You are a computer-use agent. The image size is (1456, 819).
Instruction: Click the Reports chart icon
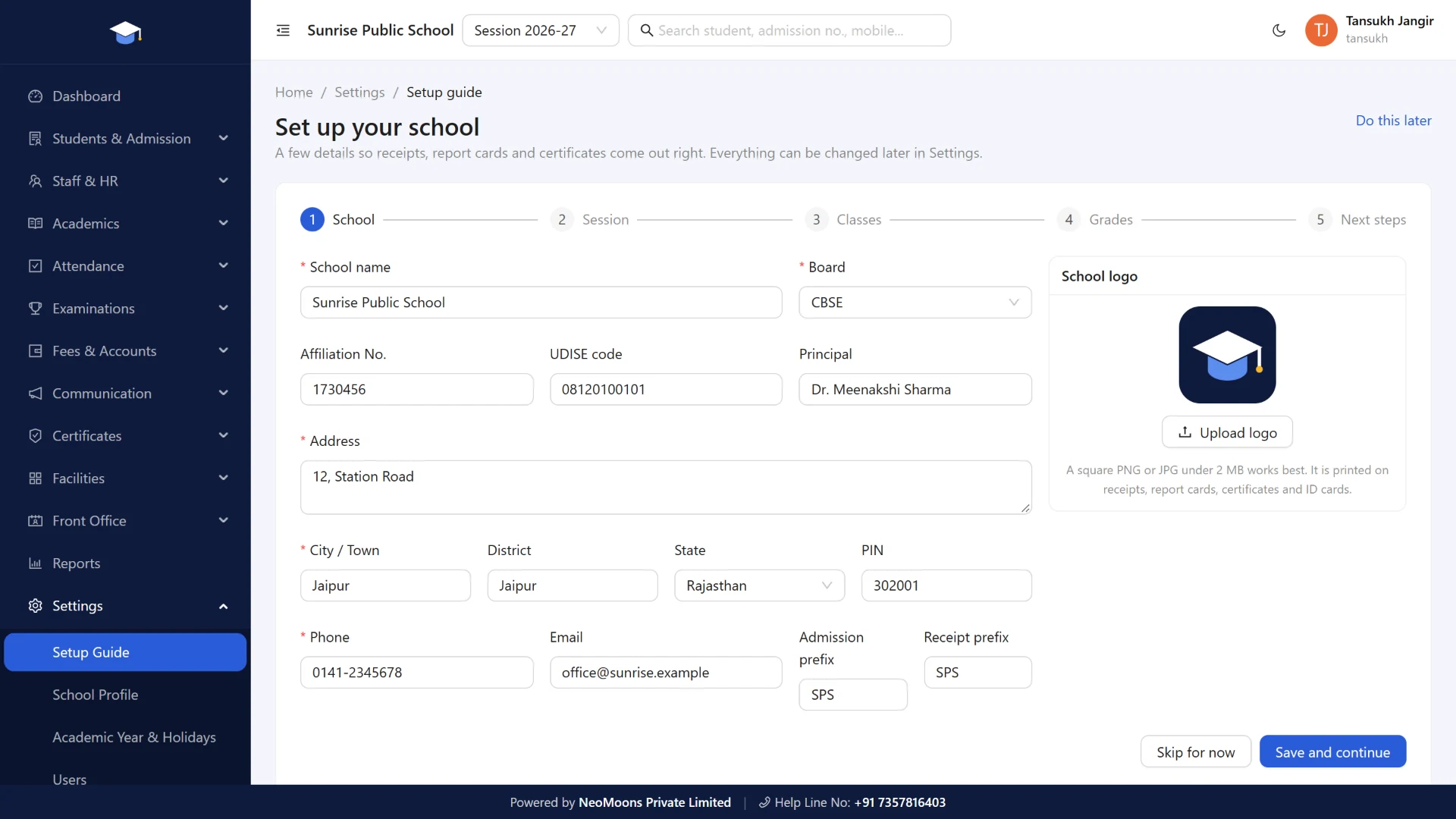pos(35,563)
